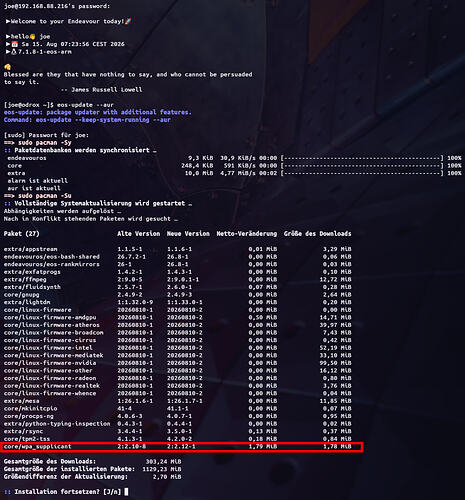The width and height of the screenshot is (465, 500).
Task: Select the core/linux-firmware-cirrus package name
Action: tap(50, 340)
